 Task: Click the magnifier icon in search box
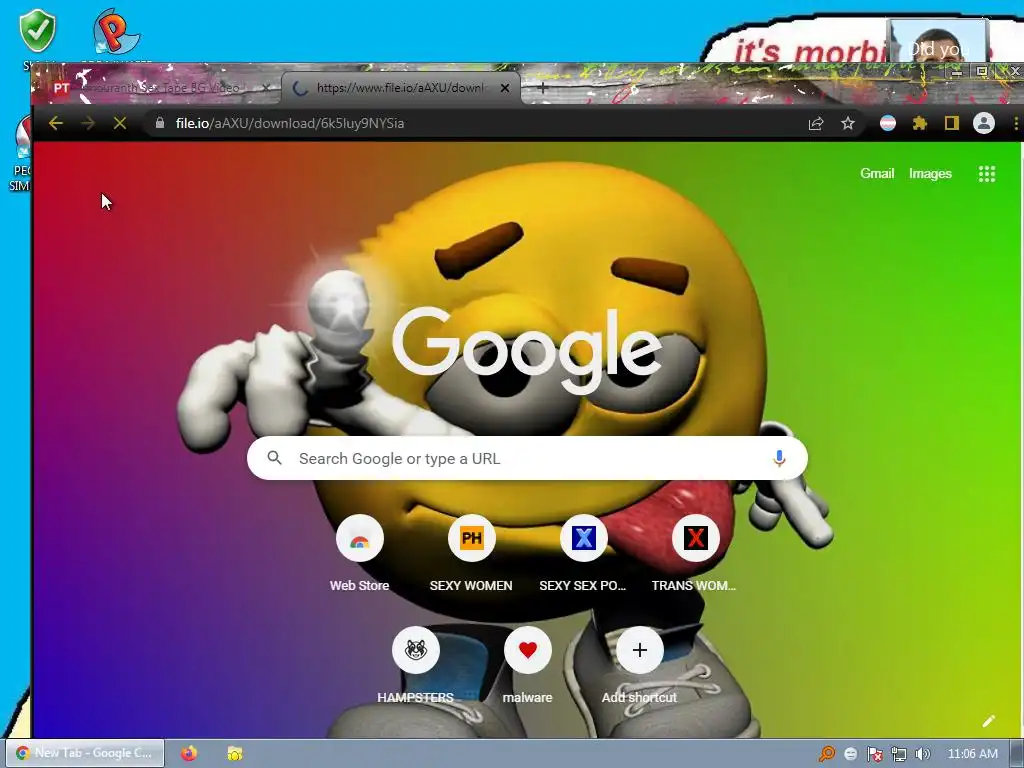coord(274,458)
